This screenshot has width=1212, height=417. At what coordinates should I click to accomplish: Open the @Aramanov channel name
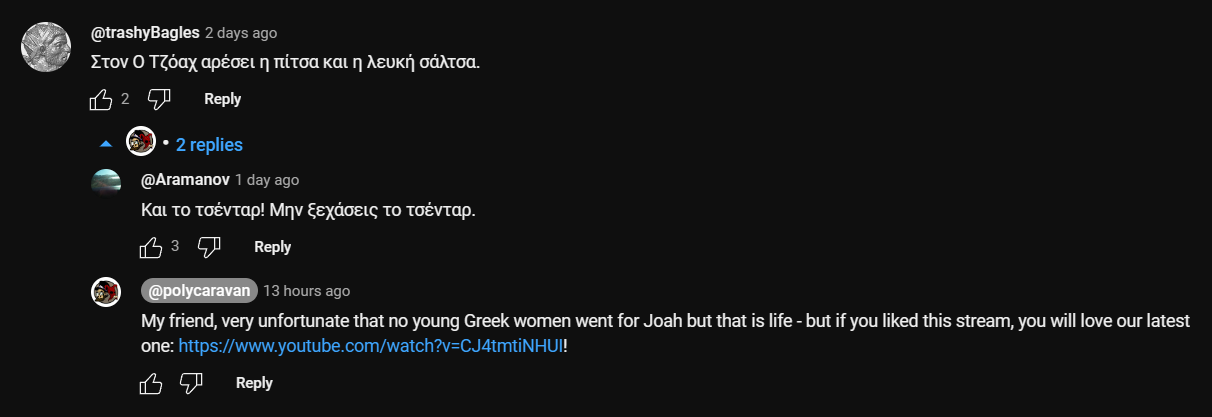point(186,180)
